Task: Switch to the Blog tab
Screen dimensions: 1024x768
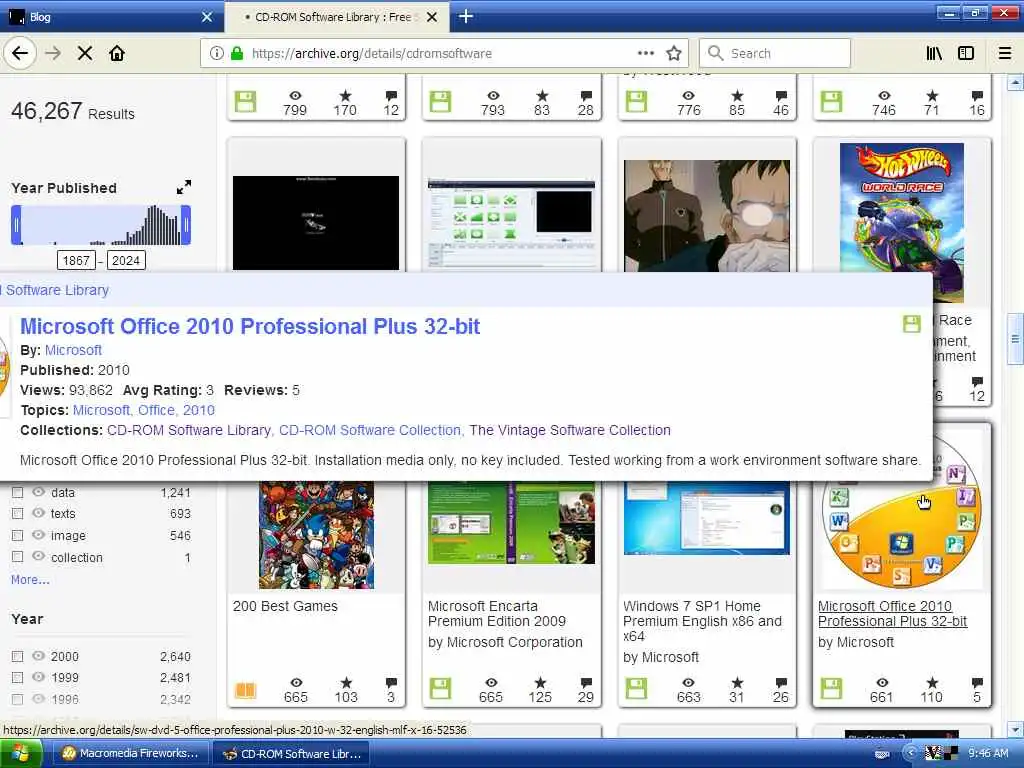Action: 111,17
